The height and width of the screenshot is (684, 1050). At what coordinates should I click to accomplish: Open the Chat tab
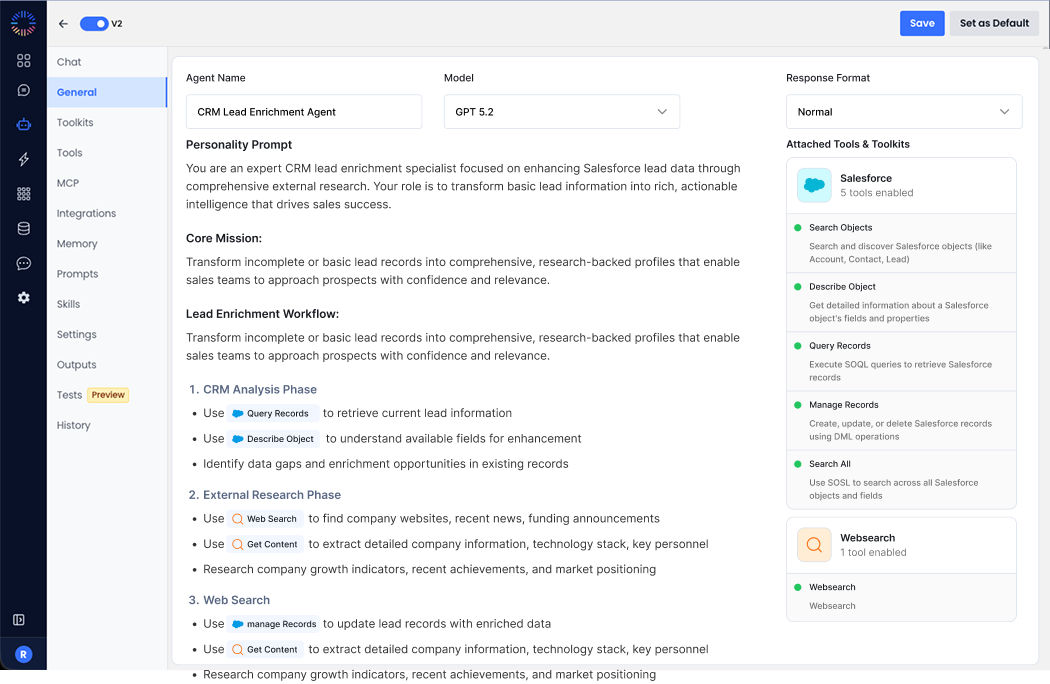(x=107, y=62)
